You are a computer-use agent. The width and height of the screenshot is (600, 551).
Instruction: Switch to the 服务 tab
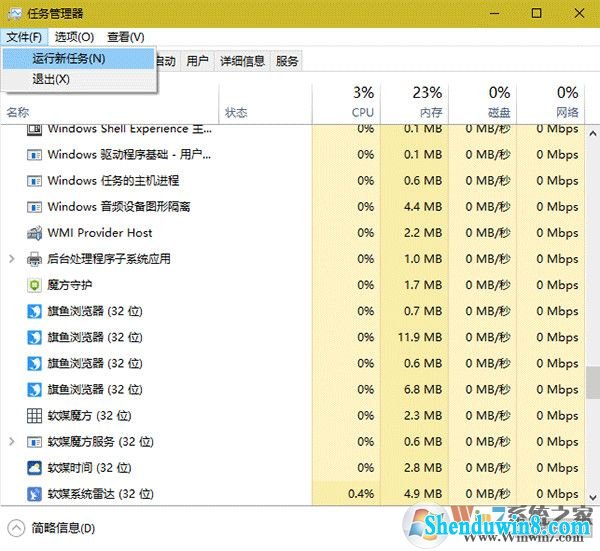(x=287, y=61)
